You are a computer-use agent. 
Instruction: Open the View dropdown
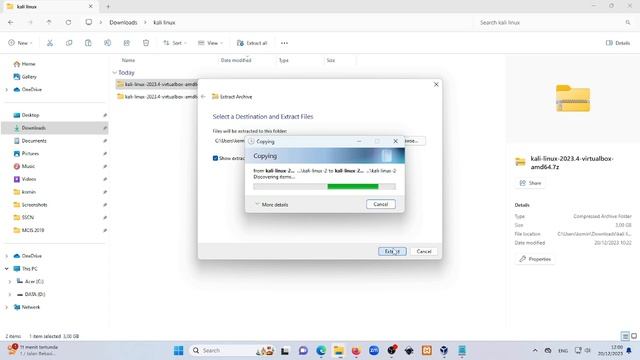click(x=211, y=43)
